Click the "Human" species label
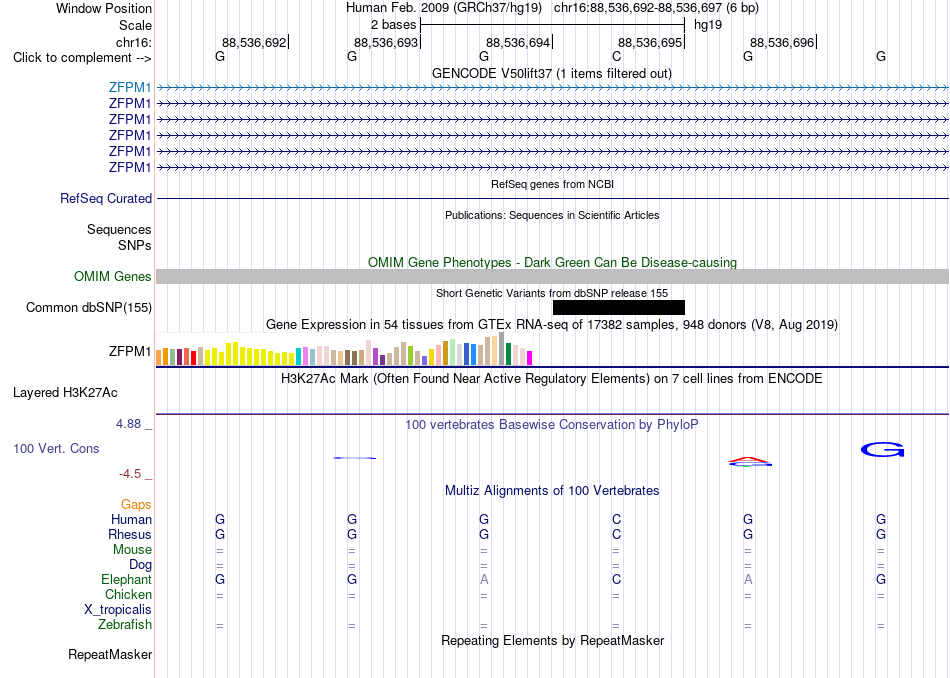 pos(131,519)
